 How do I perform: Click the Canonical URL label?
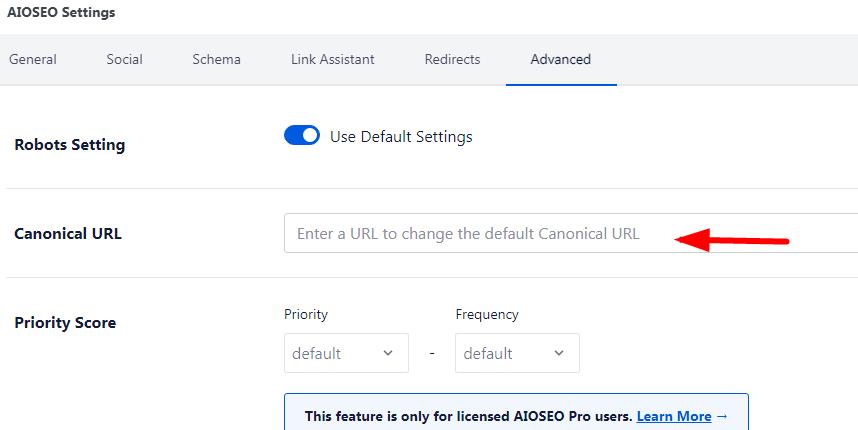tap(68, 234)
